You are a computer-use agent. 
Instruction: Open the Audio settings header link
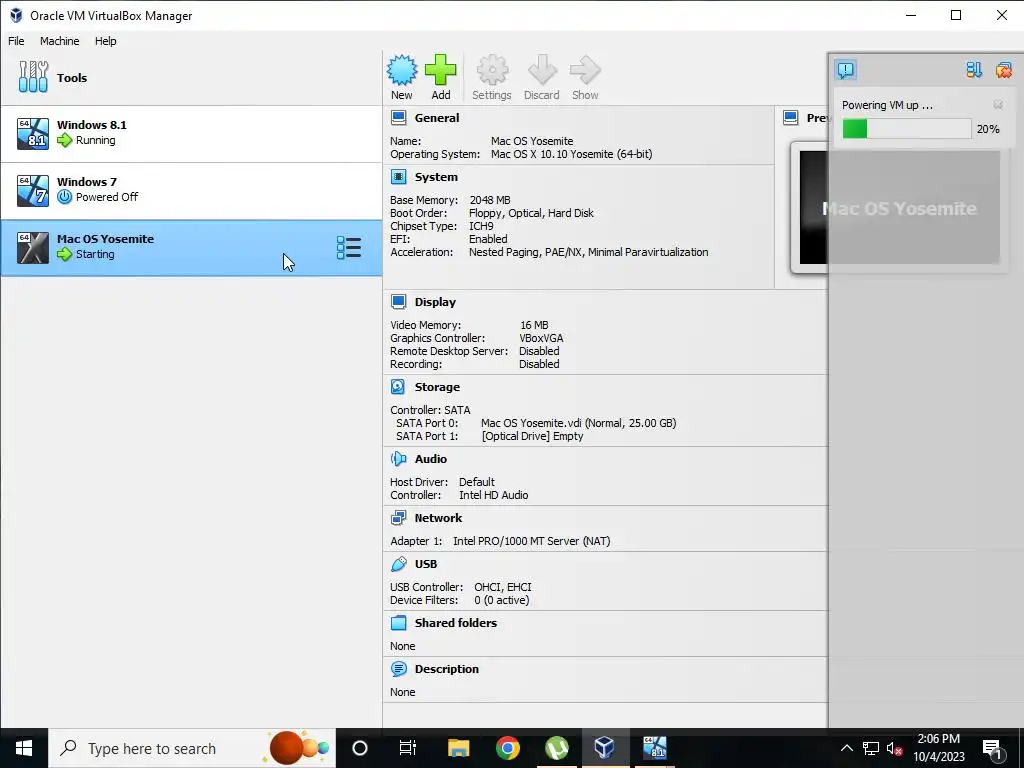tap(431, 458)
